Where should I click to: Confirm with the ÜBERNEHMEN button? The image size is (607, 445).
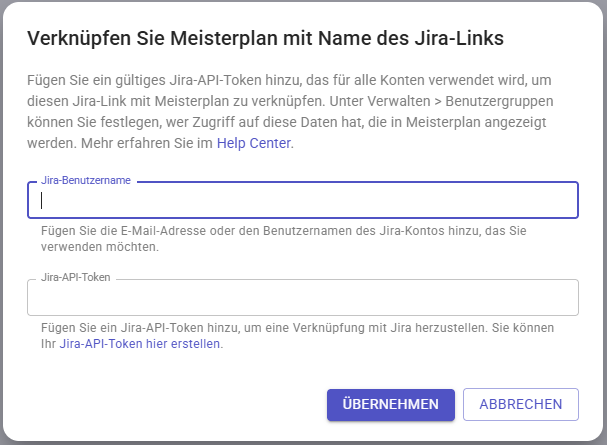(391, 404)
